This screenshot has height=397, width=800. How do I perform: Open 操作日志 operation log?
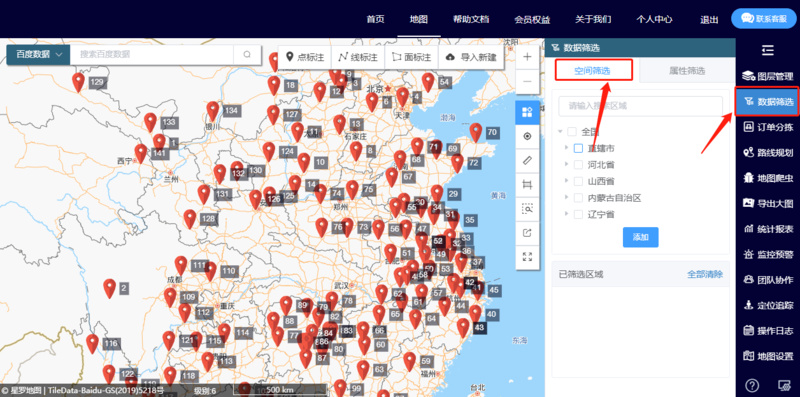click(768, 331)
